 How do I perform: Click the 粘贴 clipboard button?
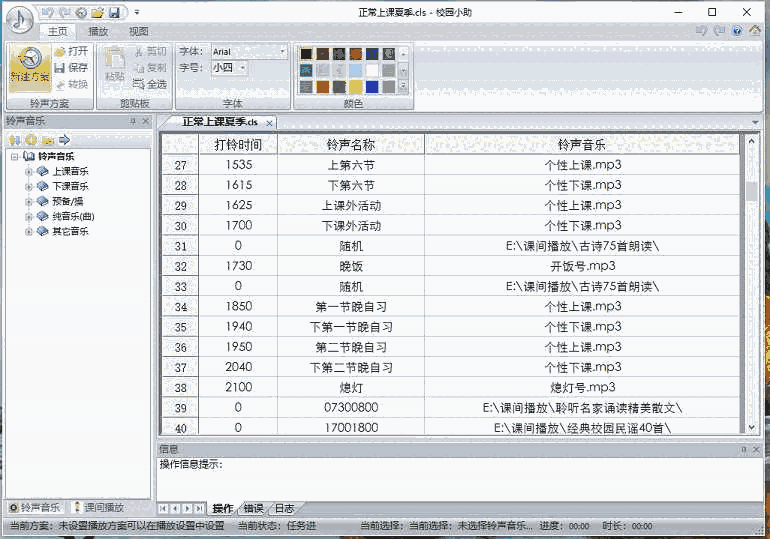coord(114,64)
